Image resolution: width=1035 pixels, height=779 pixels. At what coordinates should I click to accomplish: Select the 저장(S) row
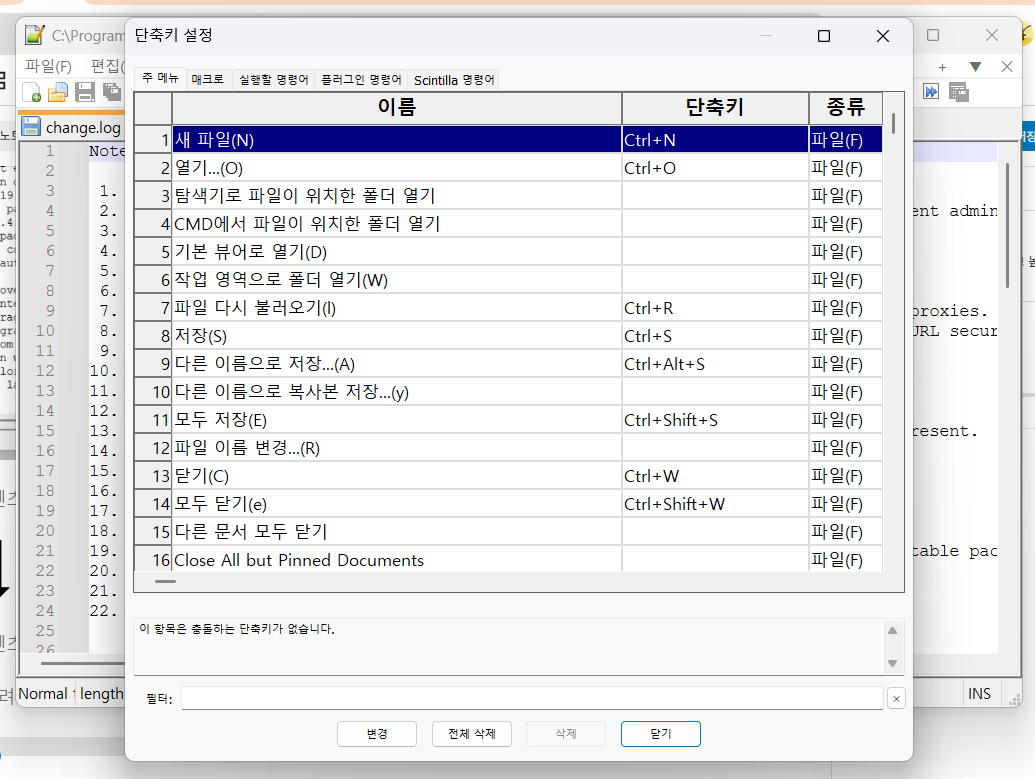[x=508, y=336]
